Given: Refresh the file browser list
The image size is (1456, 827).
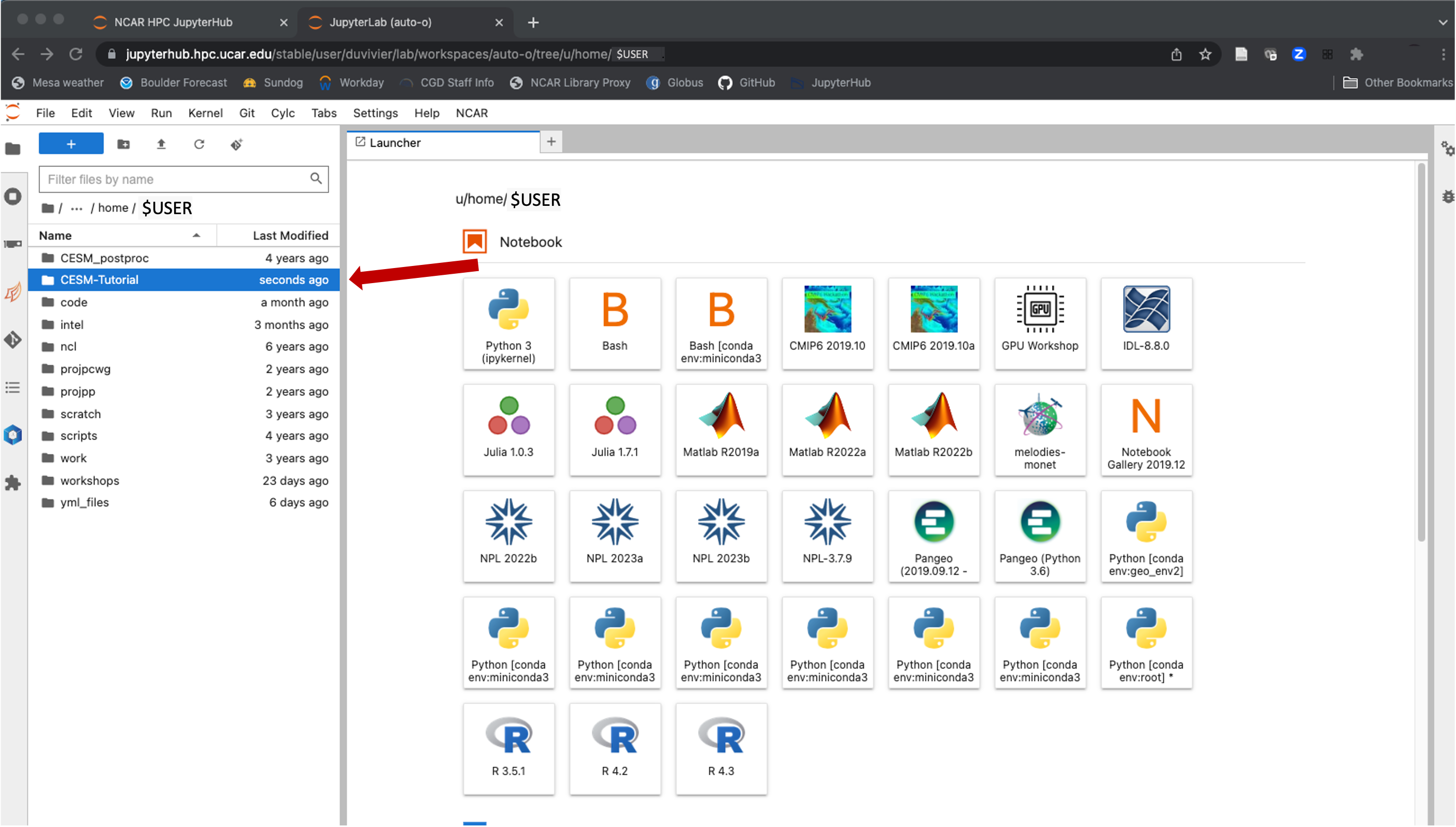Looking at the screenshot, I should [x=199, y=144].
